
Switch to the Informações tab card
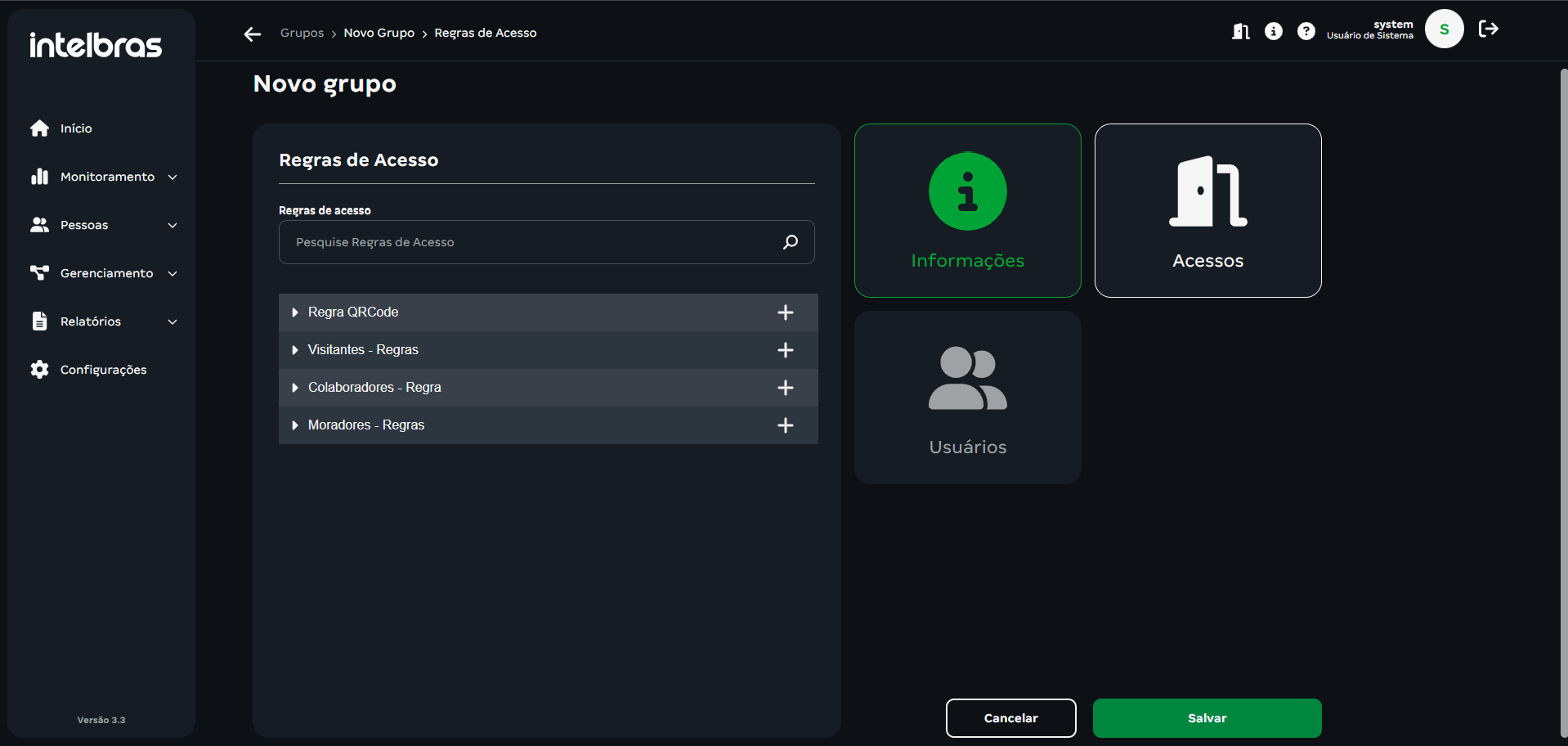pos(967,210)
